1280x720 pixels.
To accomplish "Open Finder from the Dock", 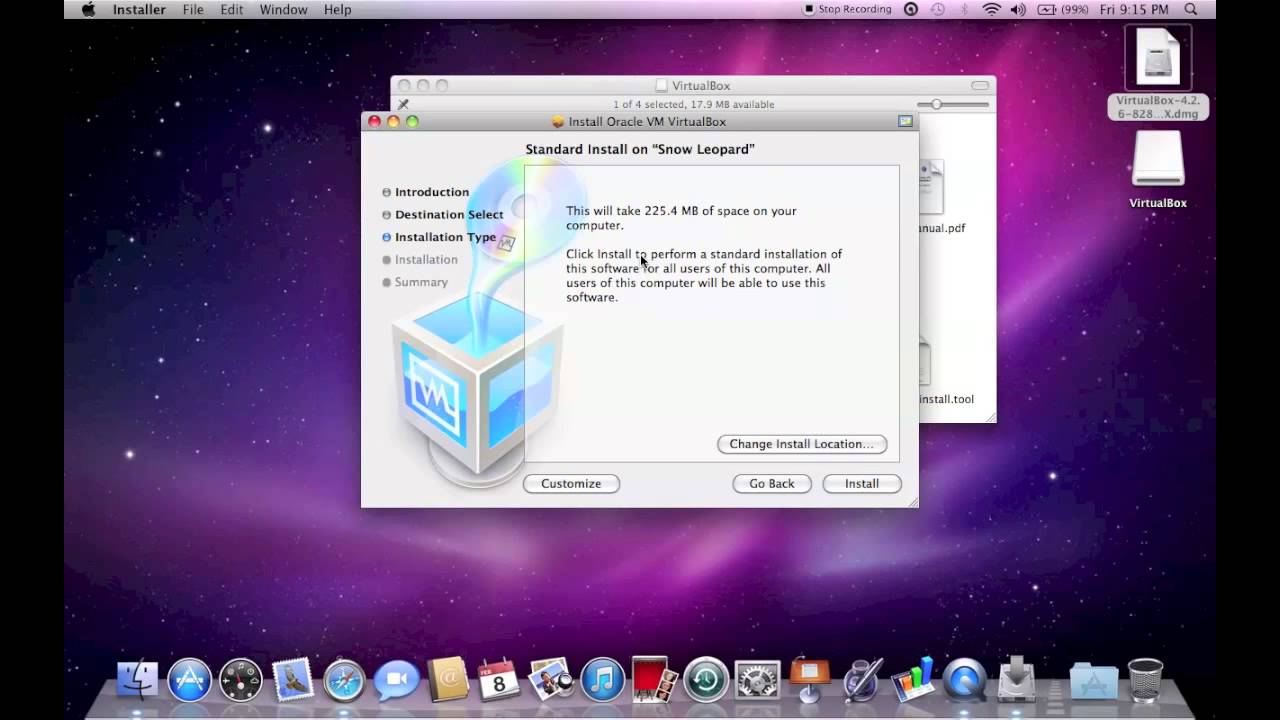I will click(138, 680).
